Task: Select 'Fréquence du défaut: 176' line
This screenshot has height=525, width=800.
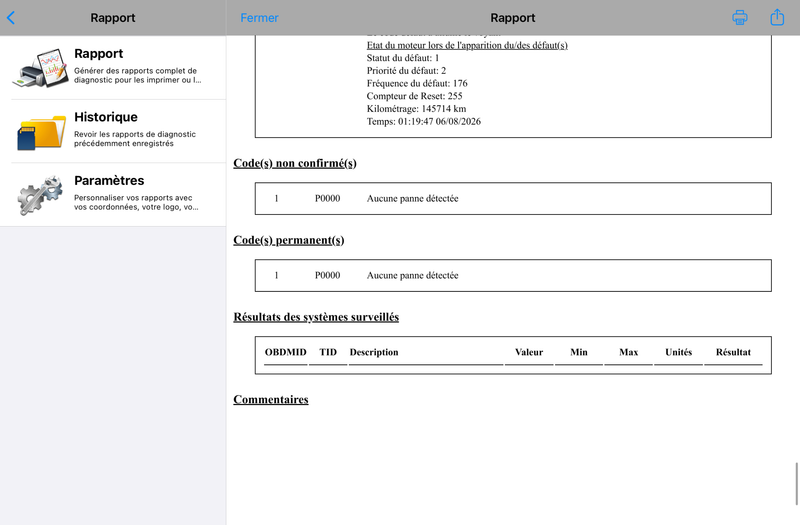Action: click(417, 84)
